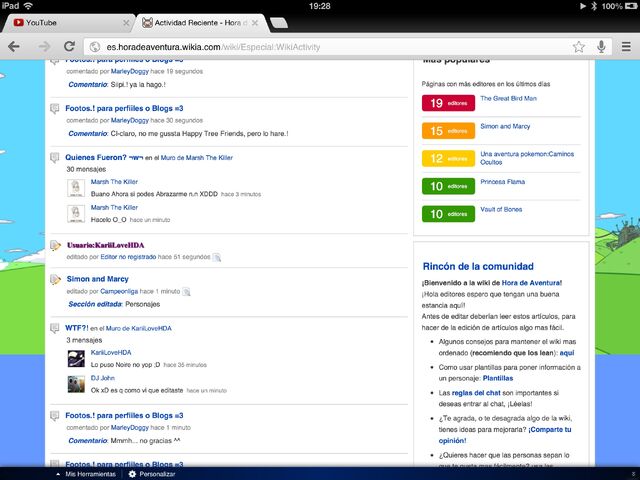The image size is (640, 480).
Task: Activate voice search microphone icon
Action: point(601,47)
